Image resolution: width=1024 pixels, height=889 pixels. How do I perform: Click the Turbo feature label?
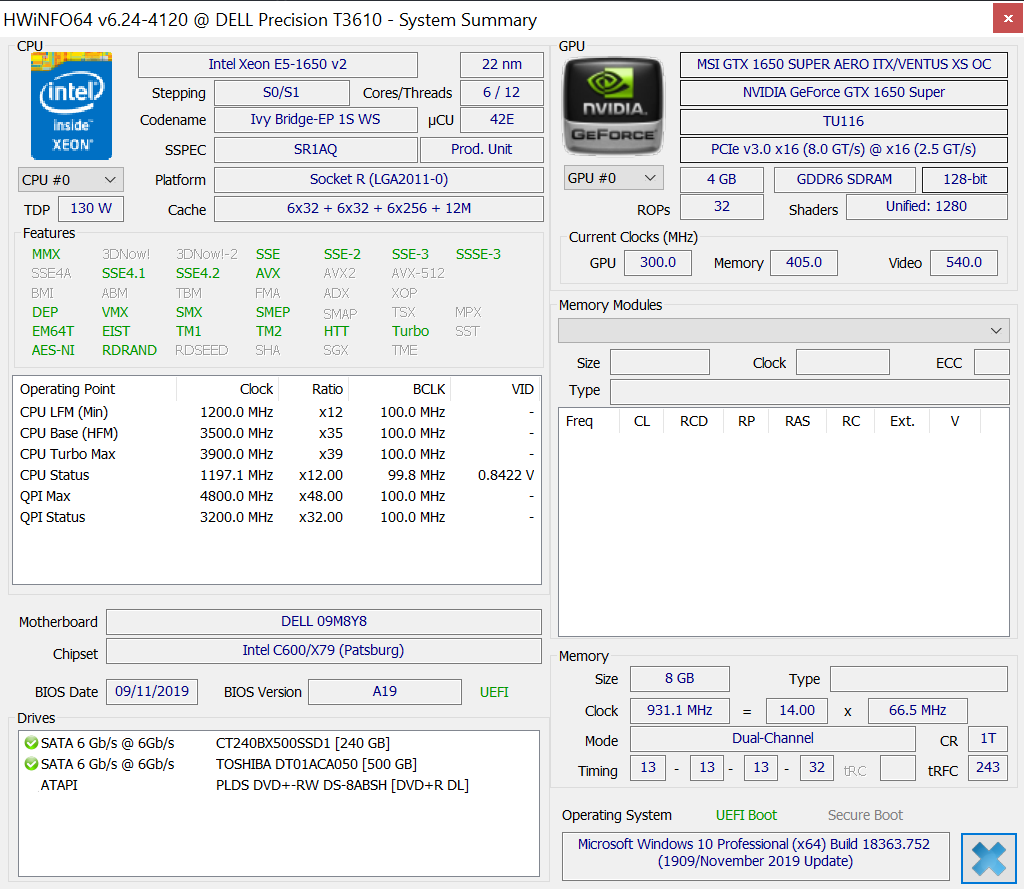click(x=410, y=331)
